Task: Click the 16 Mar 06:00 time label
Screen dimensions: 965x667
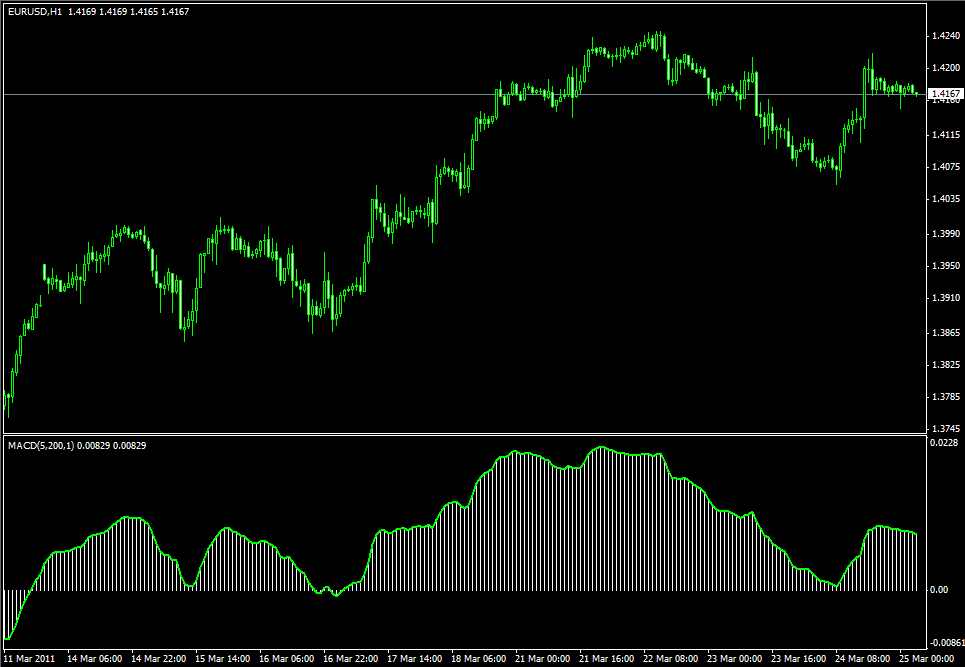Action: [287, 659]
